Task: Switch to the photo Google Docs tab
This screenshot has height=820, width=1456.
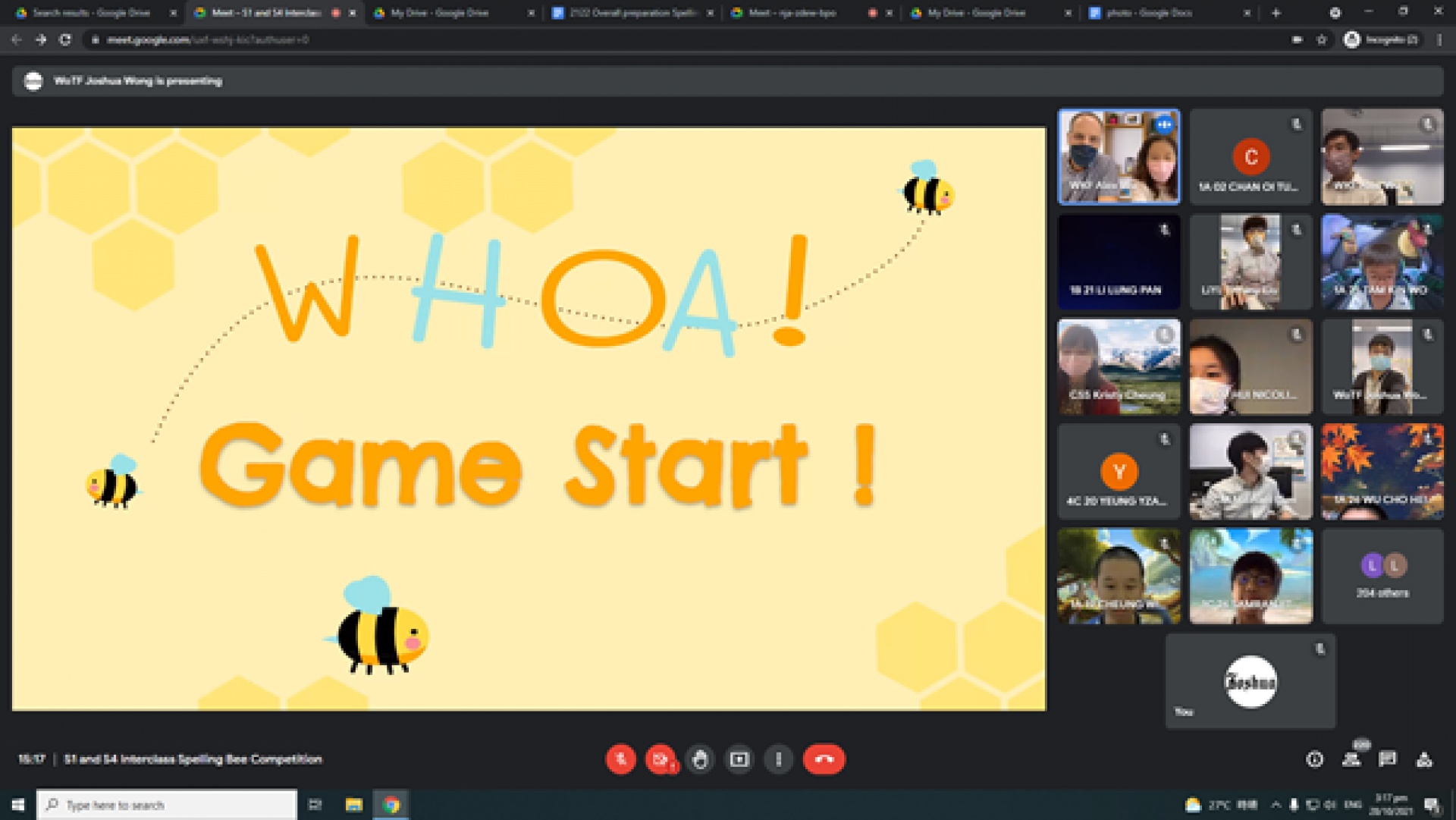Action: (x=1148, y=13)
